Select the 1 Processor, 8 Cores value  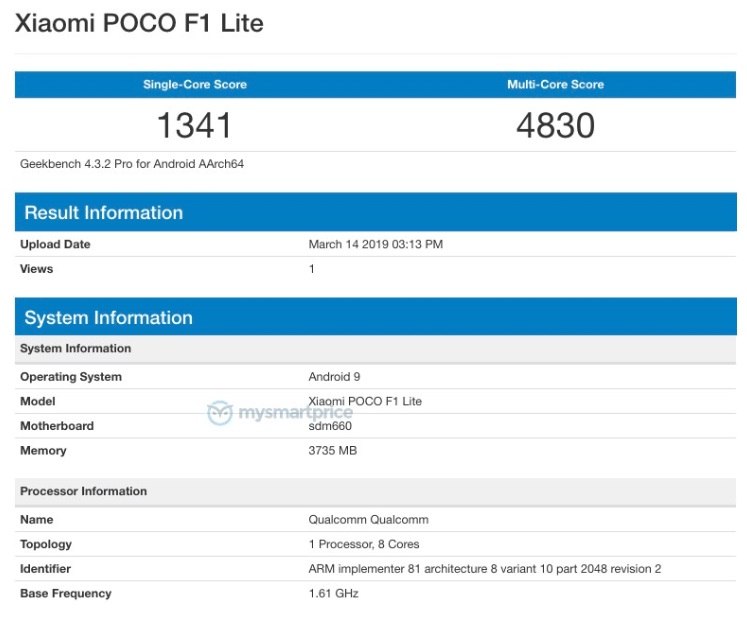coord(364,544)
